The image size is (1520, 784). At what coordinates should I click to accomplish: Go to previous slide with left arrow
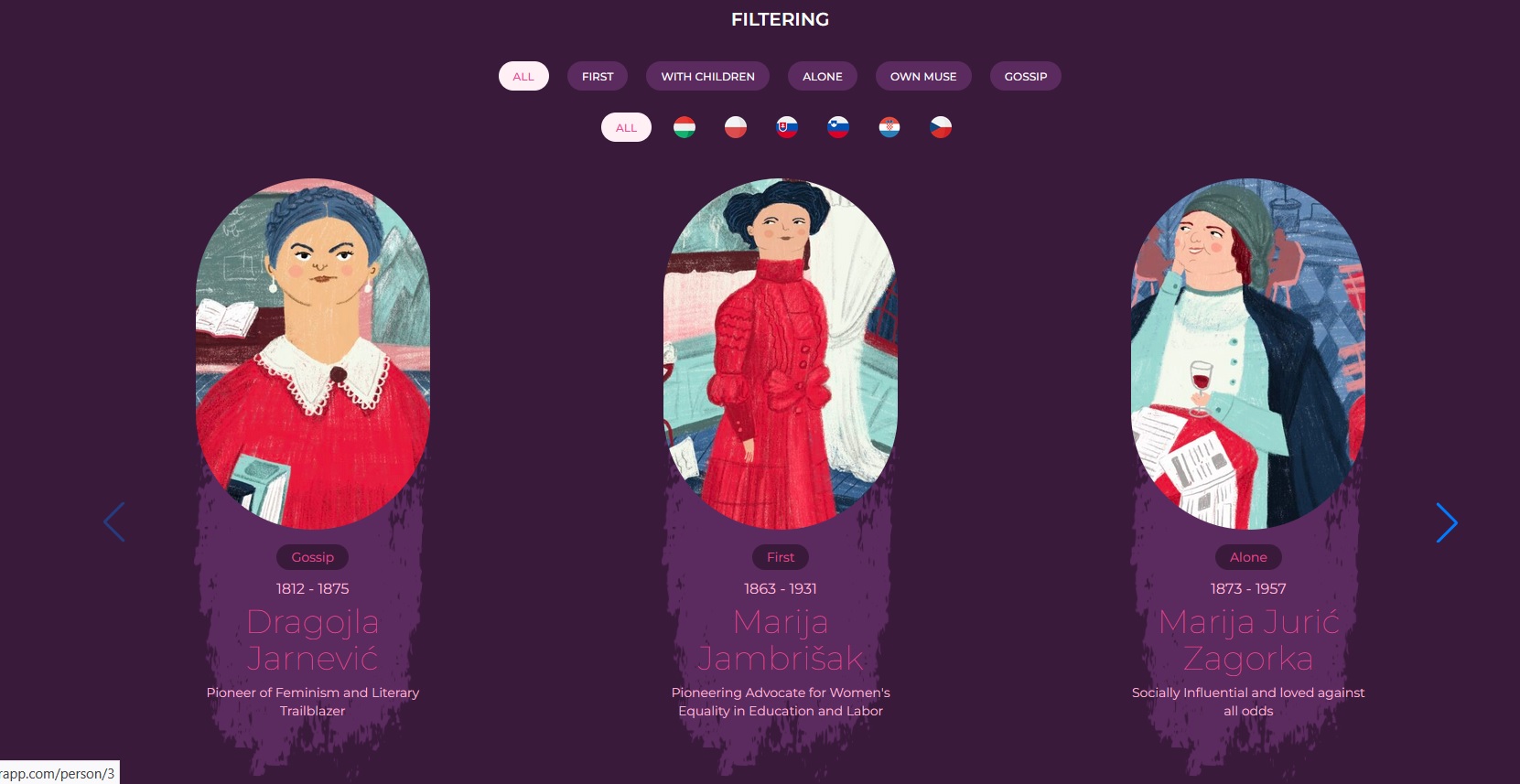coord(114,522)
